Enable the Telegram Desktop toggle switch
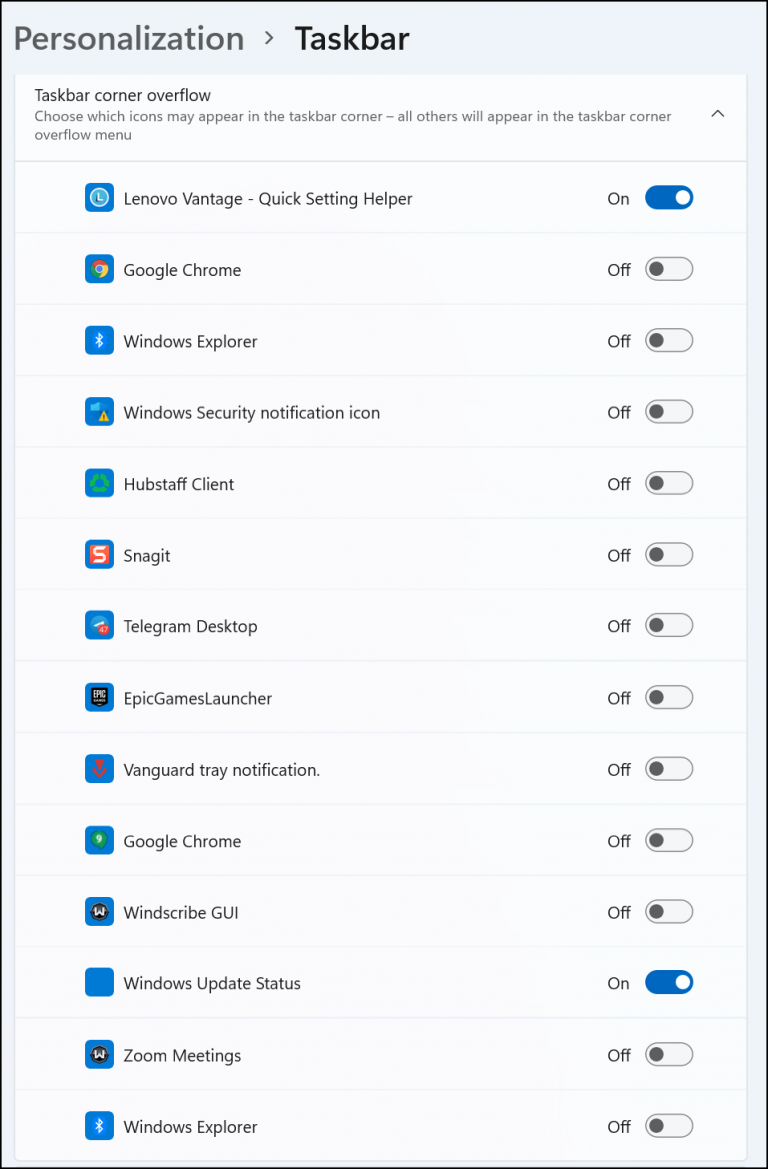 (x=669, y=626)
